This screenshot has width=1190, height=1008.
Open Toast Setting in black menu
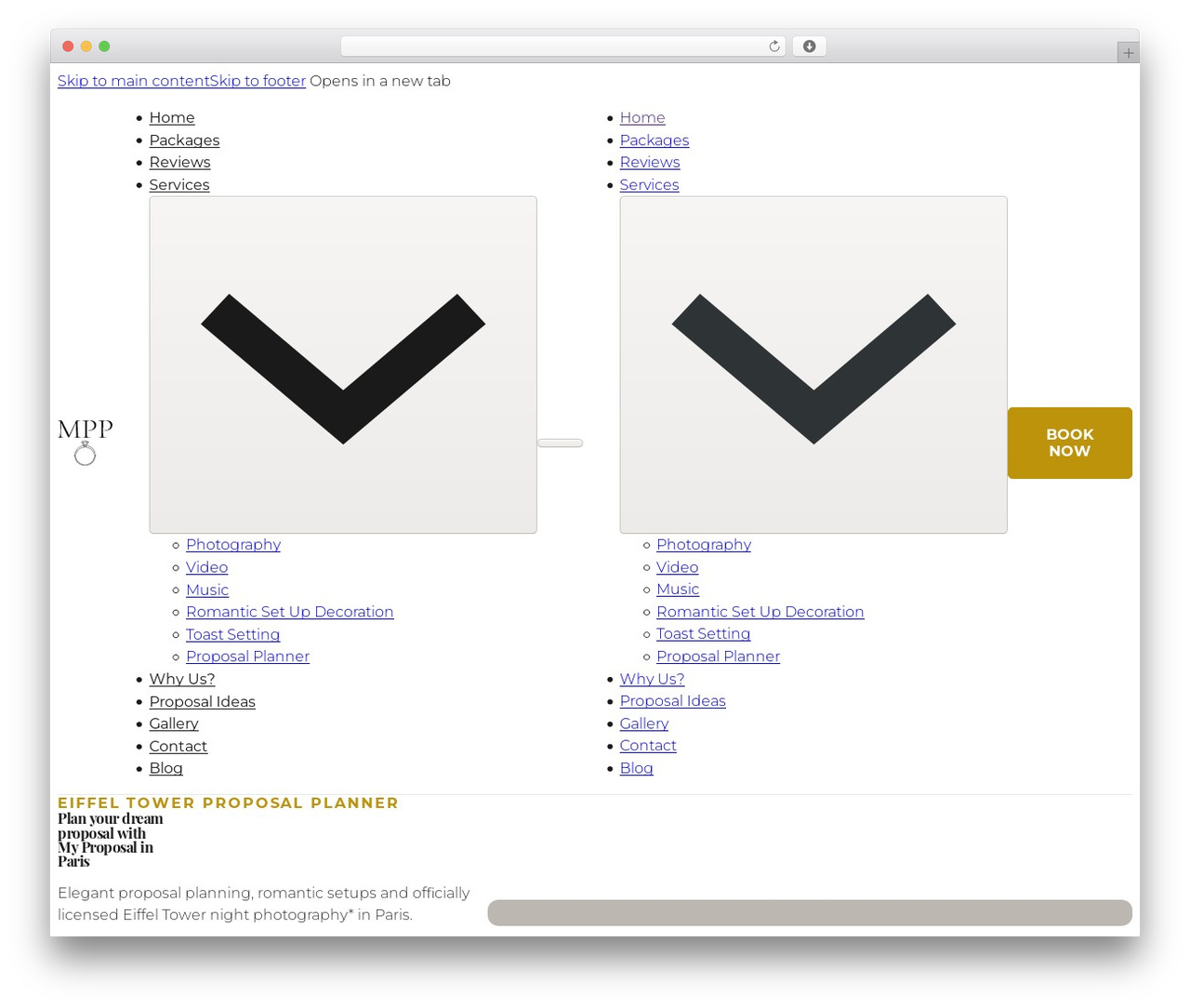(232, 633)
